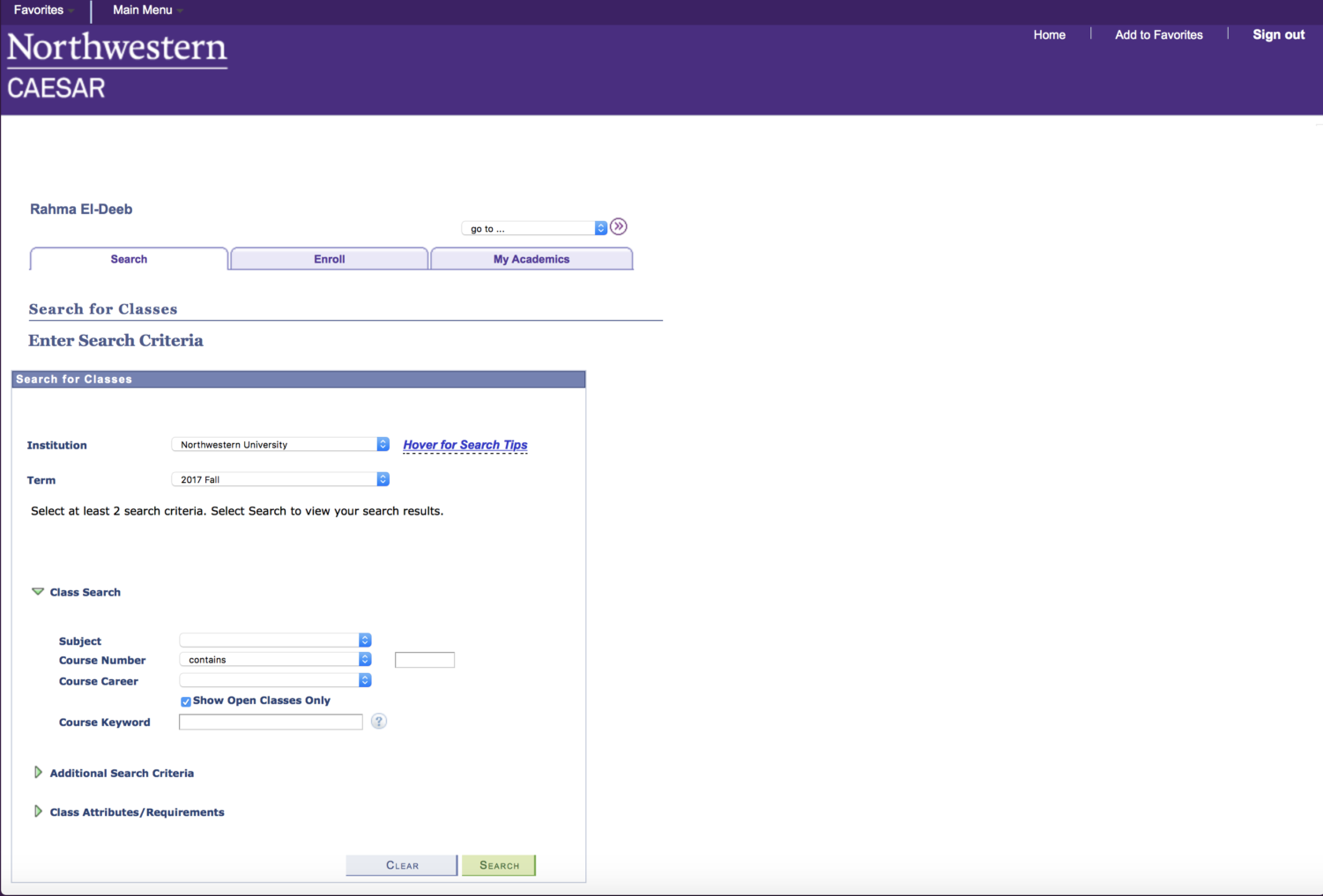
Task: Click the Course Keyword text field
Action: coord(271,722)
